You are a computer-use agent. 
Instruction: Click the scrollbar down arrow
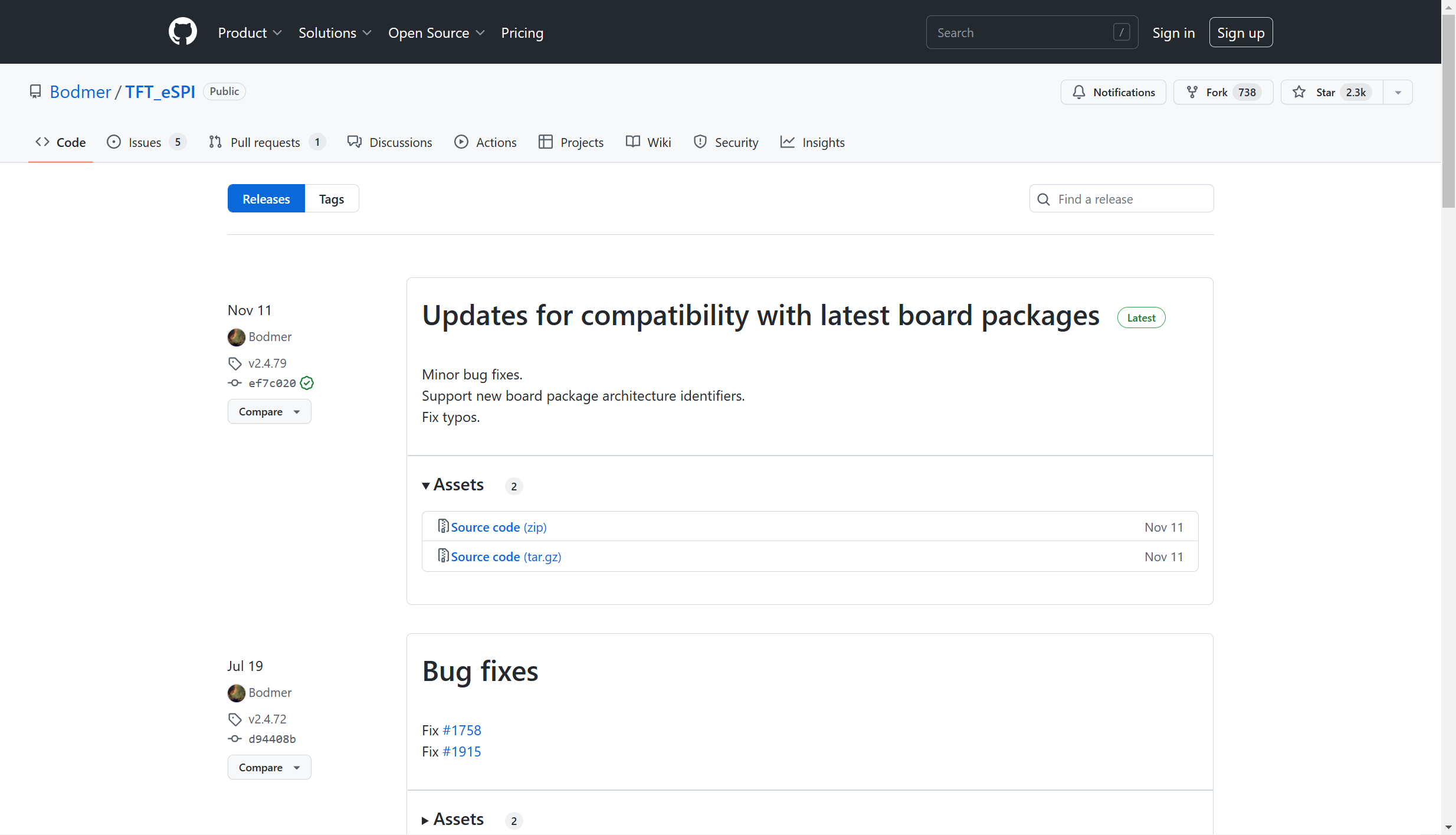[x=1448, y=827]
